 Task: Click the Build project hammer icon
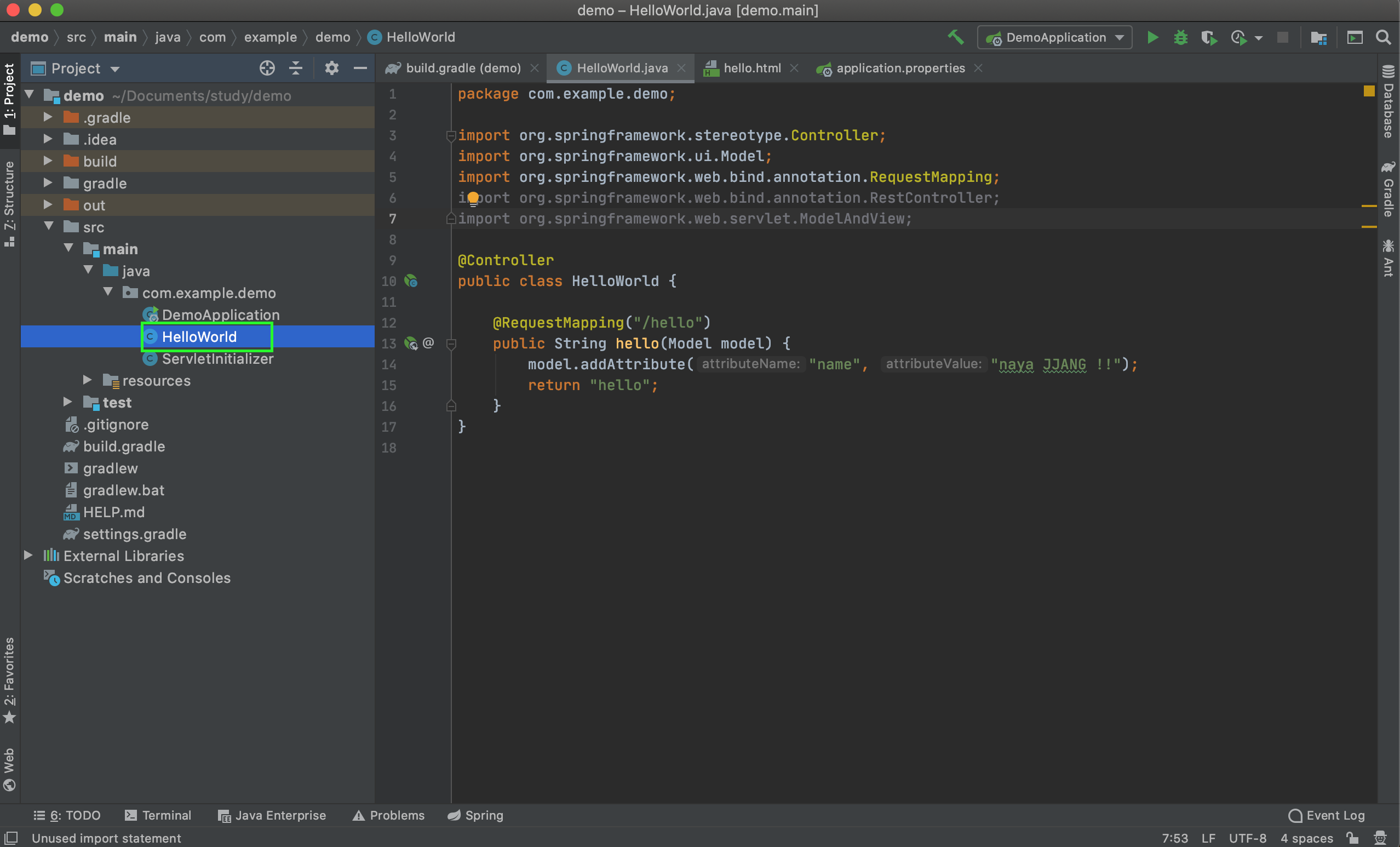955,37
